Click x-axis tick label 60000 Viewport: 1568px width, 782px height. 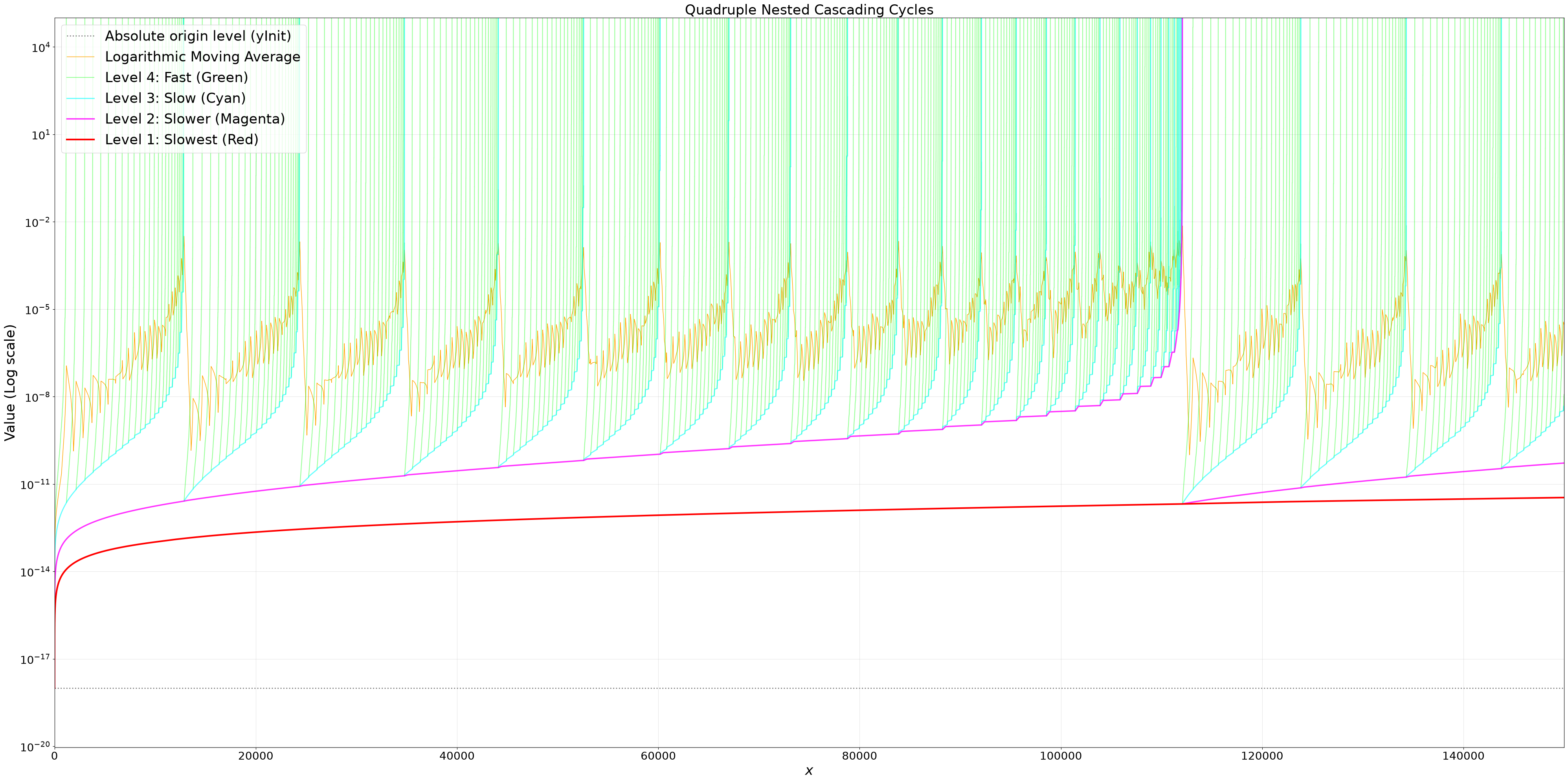658,756
